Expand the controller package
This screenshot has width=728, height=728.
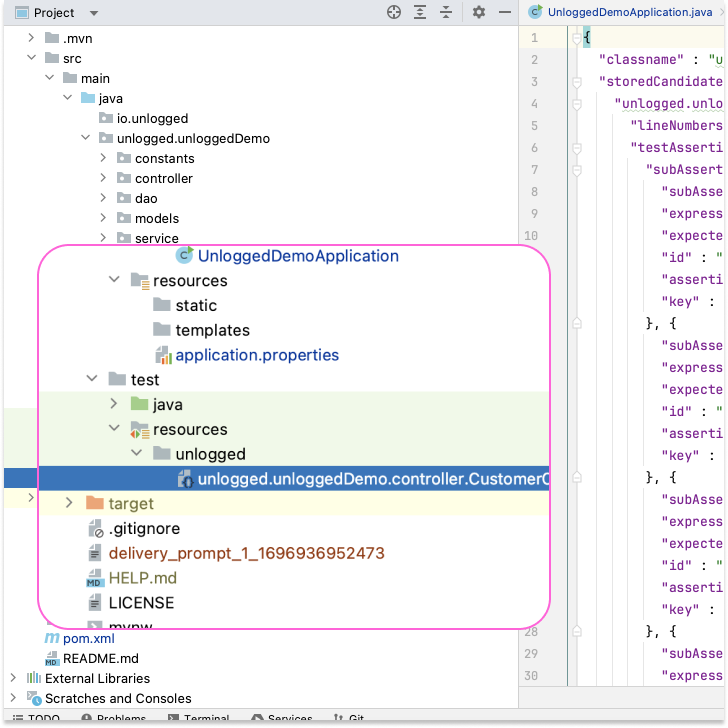(104, 178)
